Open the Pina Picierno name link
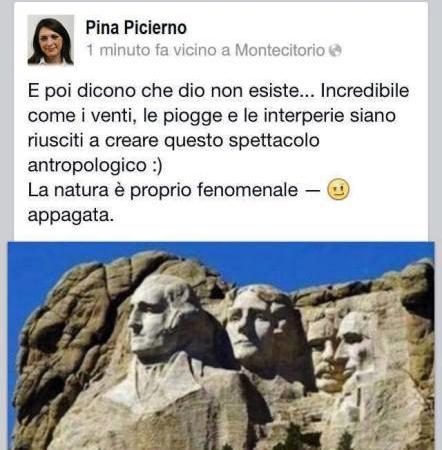Image resolution: width=442 pixels, height=450 pixels. click(x=136, y=27)
